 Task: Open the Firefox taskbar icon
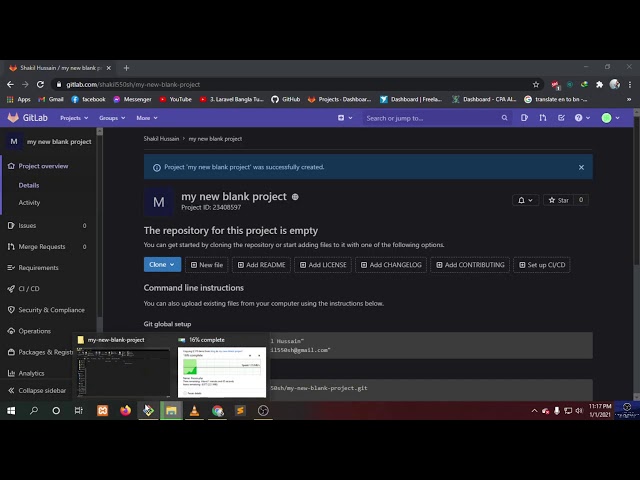coord(125,411)
